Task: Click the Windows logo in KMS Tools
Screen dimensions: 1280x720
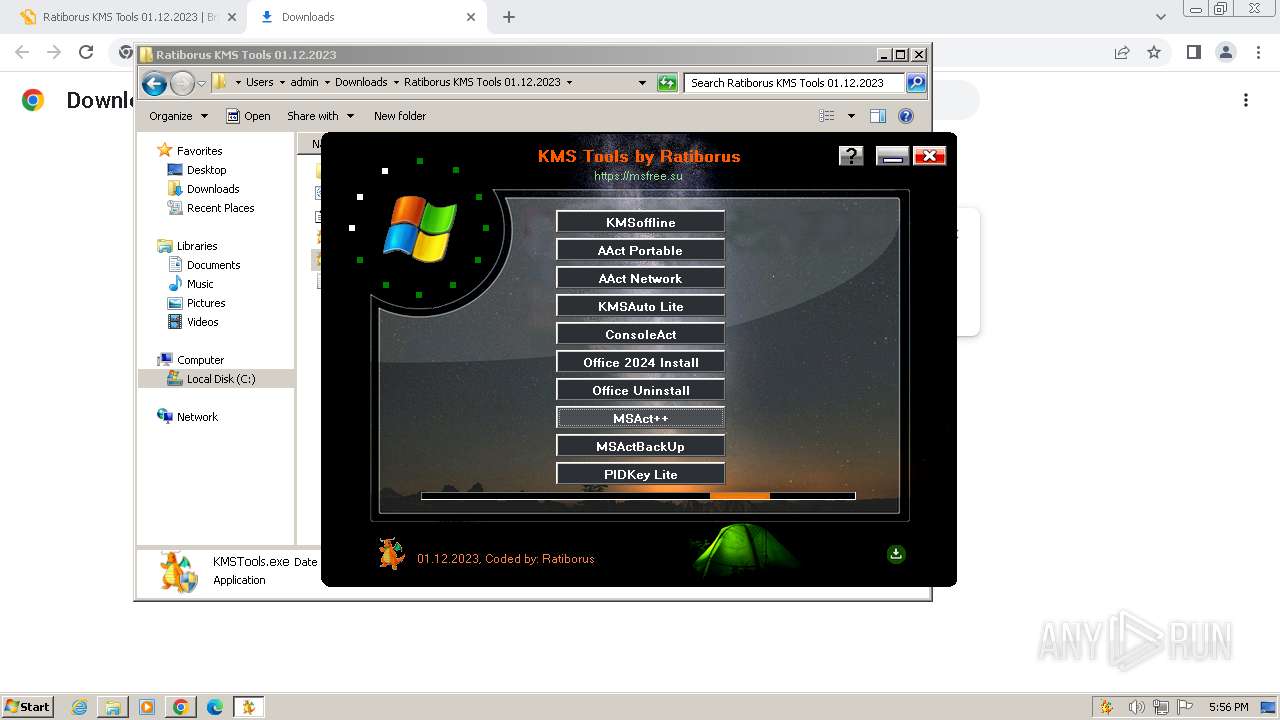Action: pyautogui.click(x=420, y=228)
